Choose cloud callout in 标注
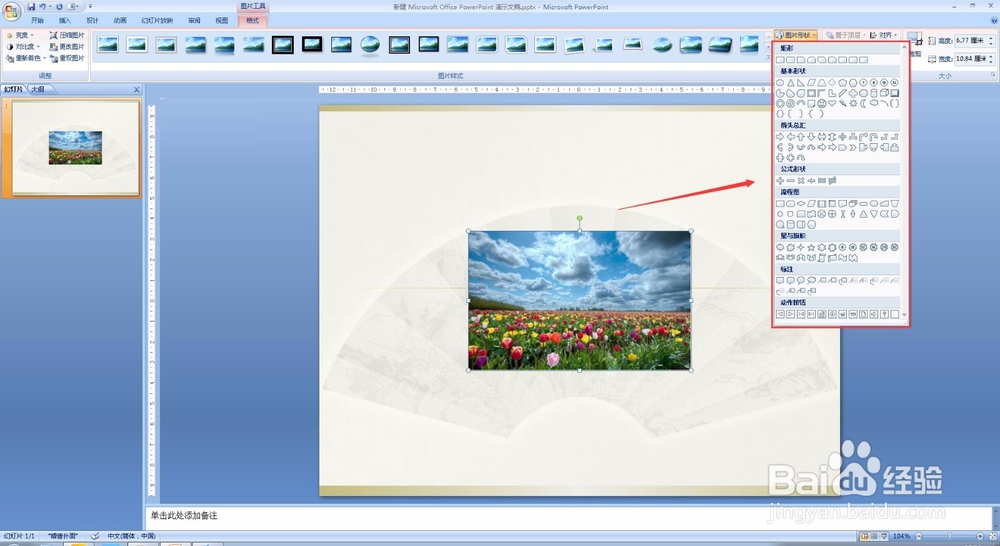Viewport: 1000px width, 546px height. coord(811,280)
